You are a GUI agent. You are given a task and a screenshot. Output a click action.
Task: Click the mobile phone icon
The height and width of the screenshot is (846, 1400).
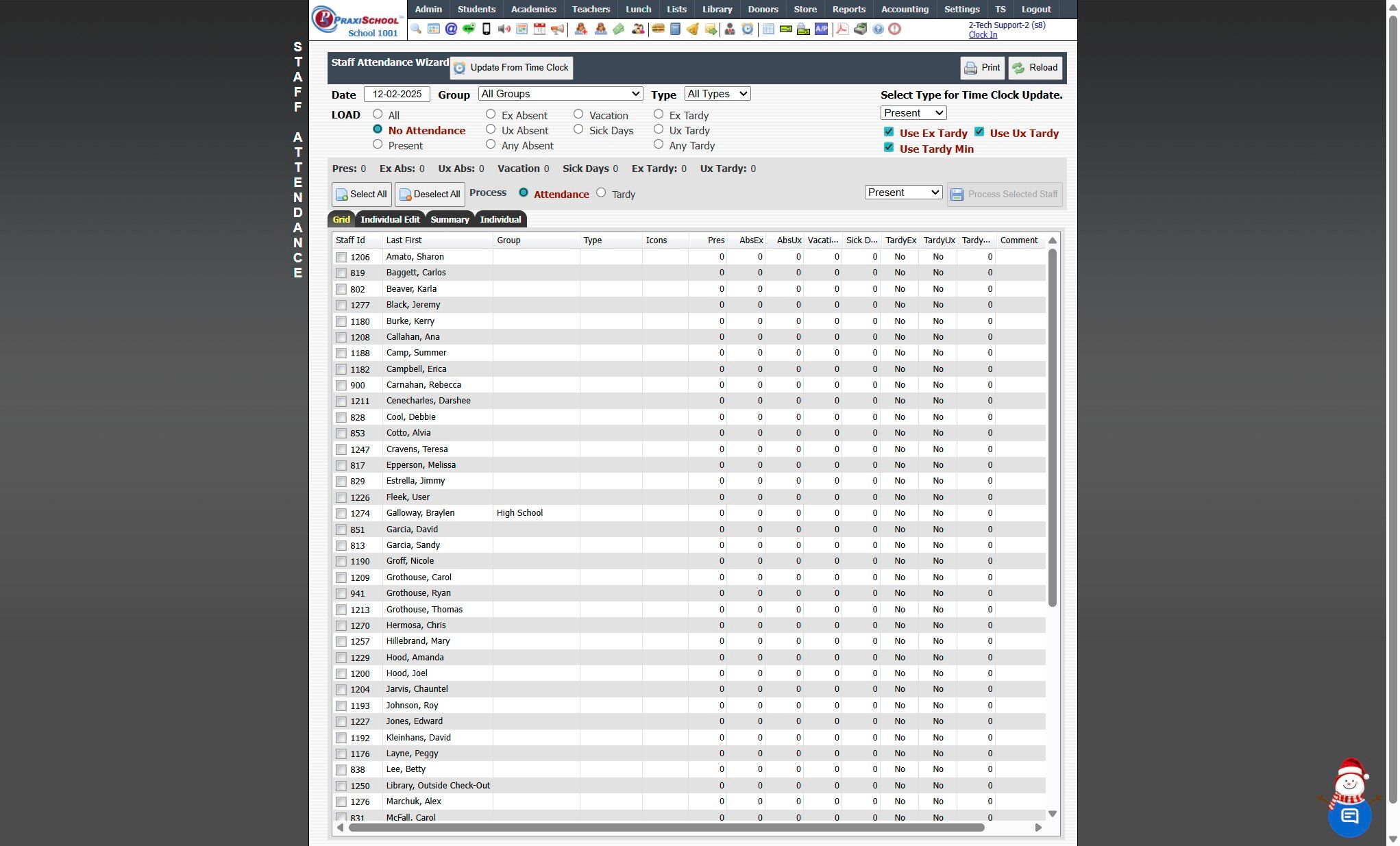[487, 29]
